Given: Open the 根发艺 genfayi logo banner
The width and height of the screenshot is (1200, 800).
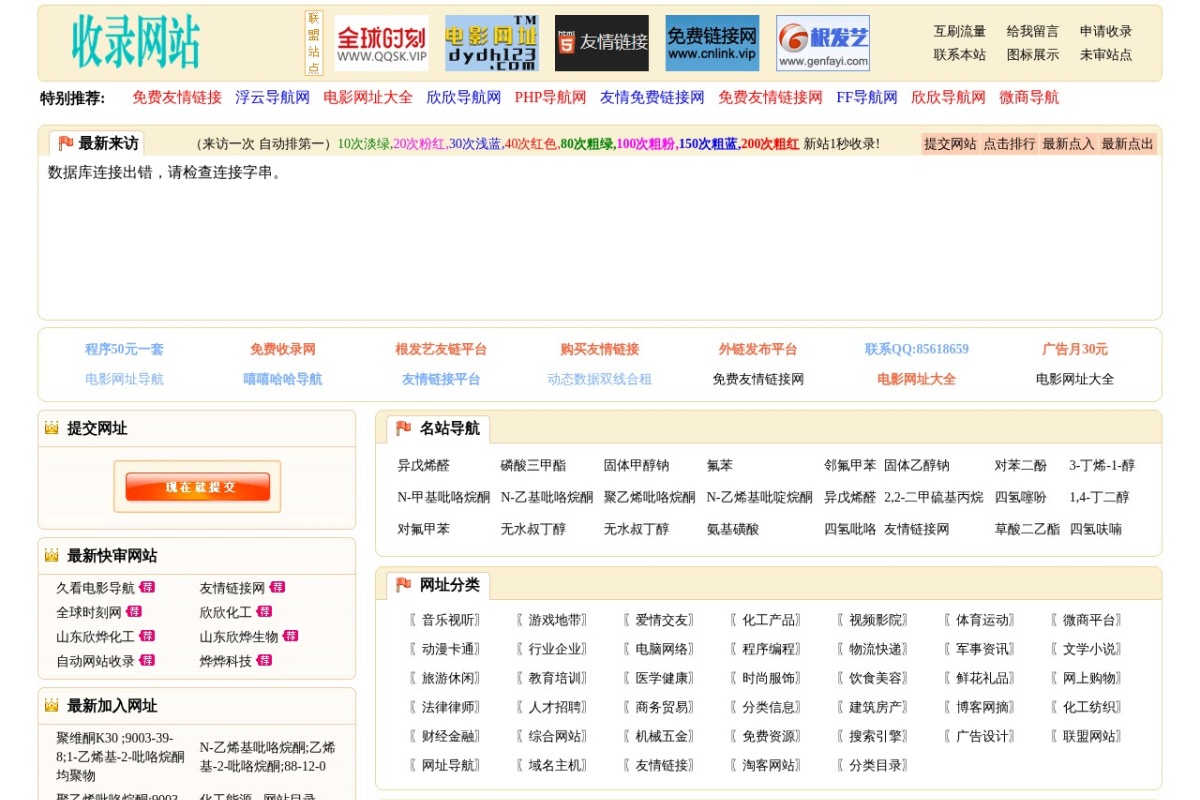Looking at the screenshot, I should pyautogui.click(x=821, y=41).
